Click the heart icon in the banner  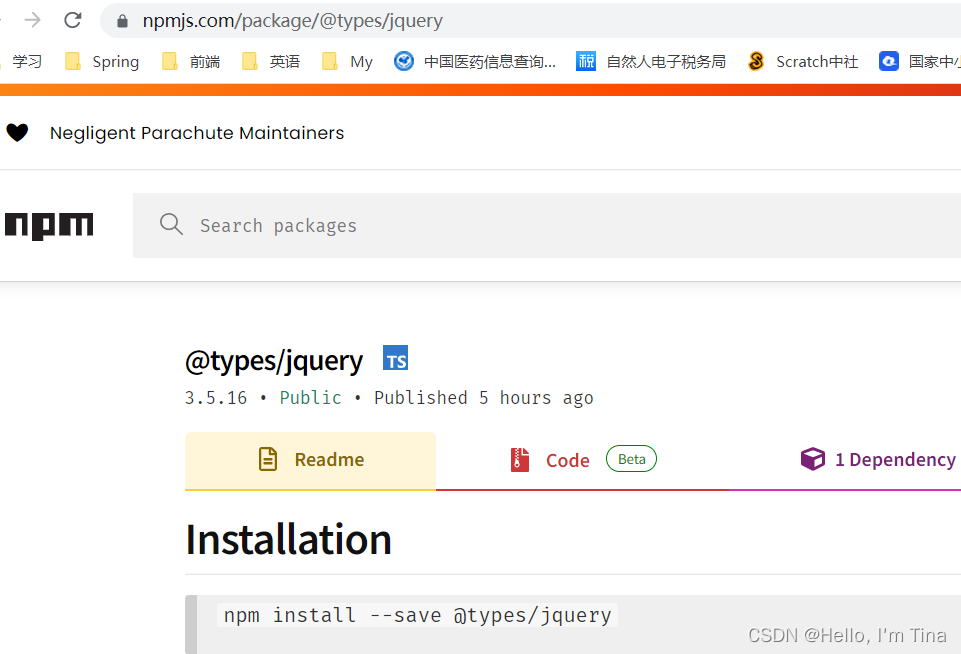tap(18, 132)
